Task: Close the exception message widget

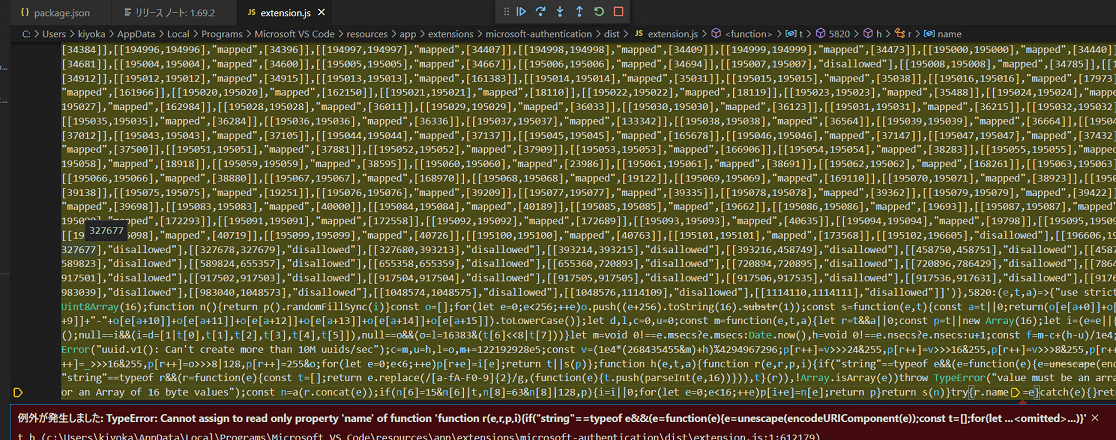Action: coord(1095,418)
